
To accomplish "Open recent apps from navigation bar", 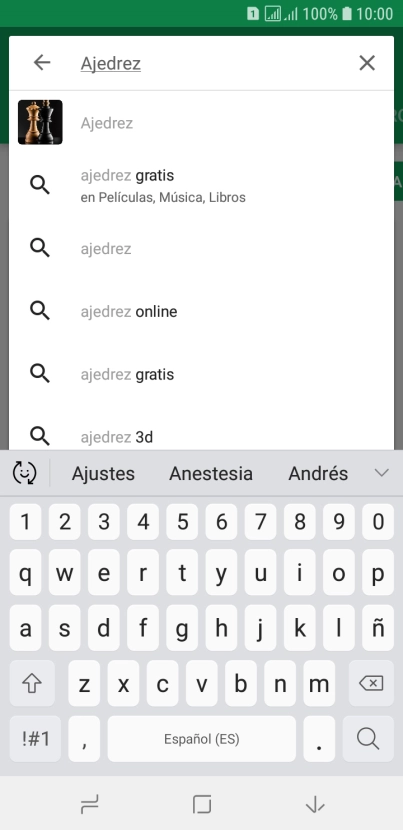I will click(89, 805).
